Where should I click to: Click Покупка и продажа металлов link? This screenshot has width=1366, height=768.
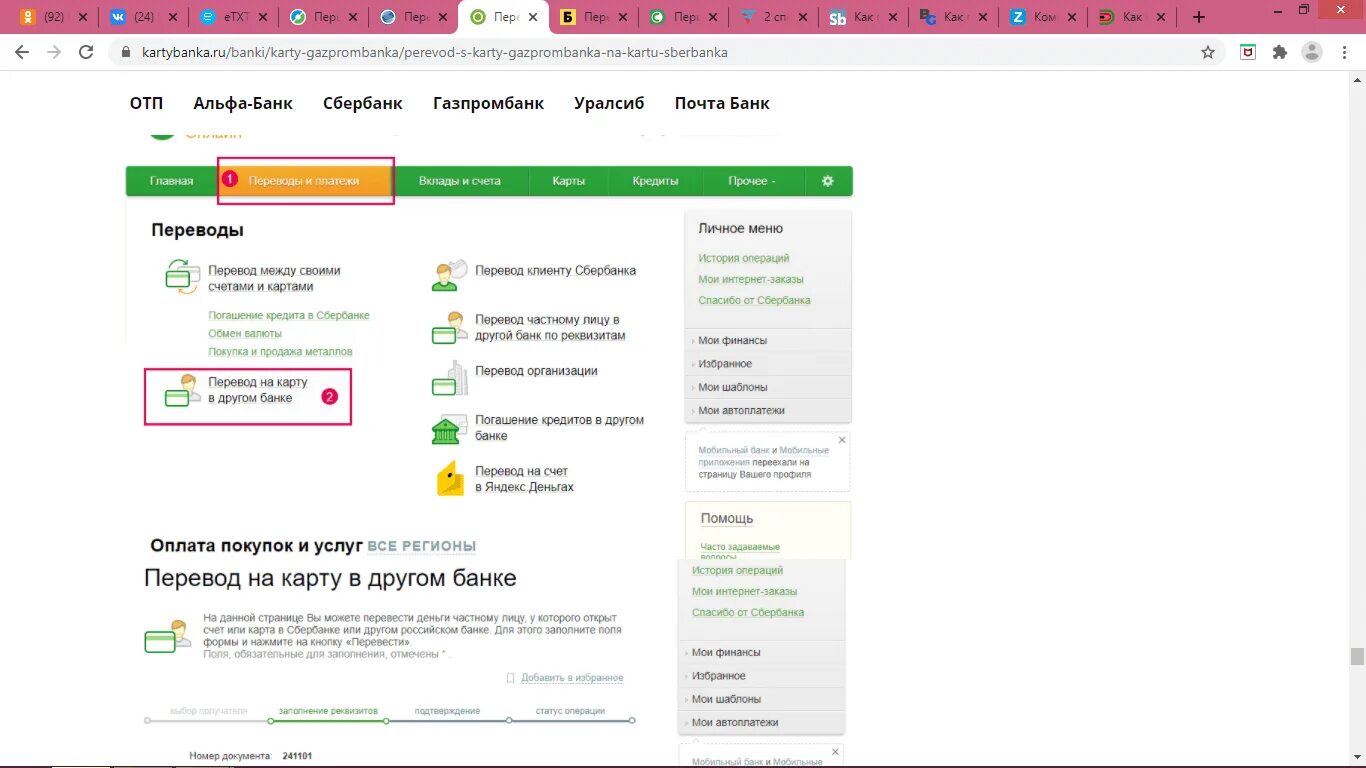click(280, 351)
